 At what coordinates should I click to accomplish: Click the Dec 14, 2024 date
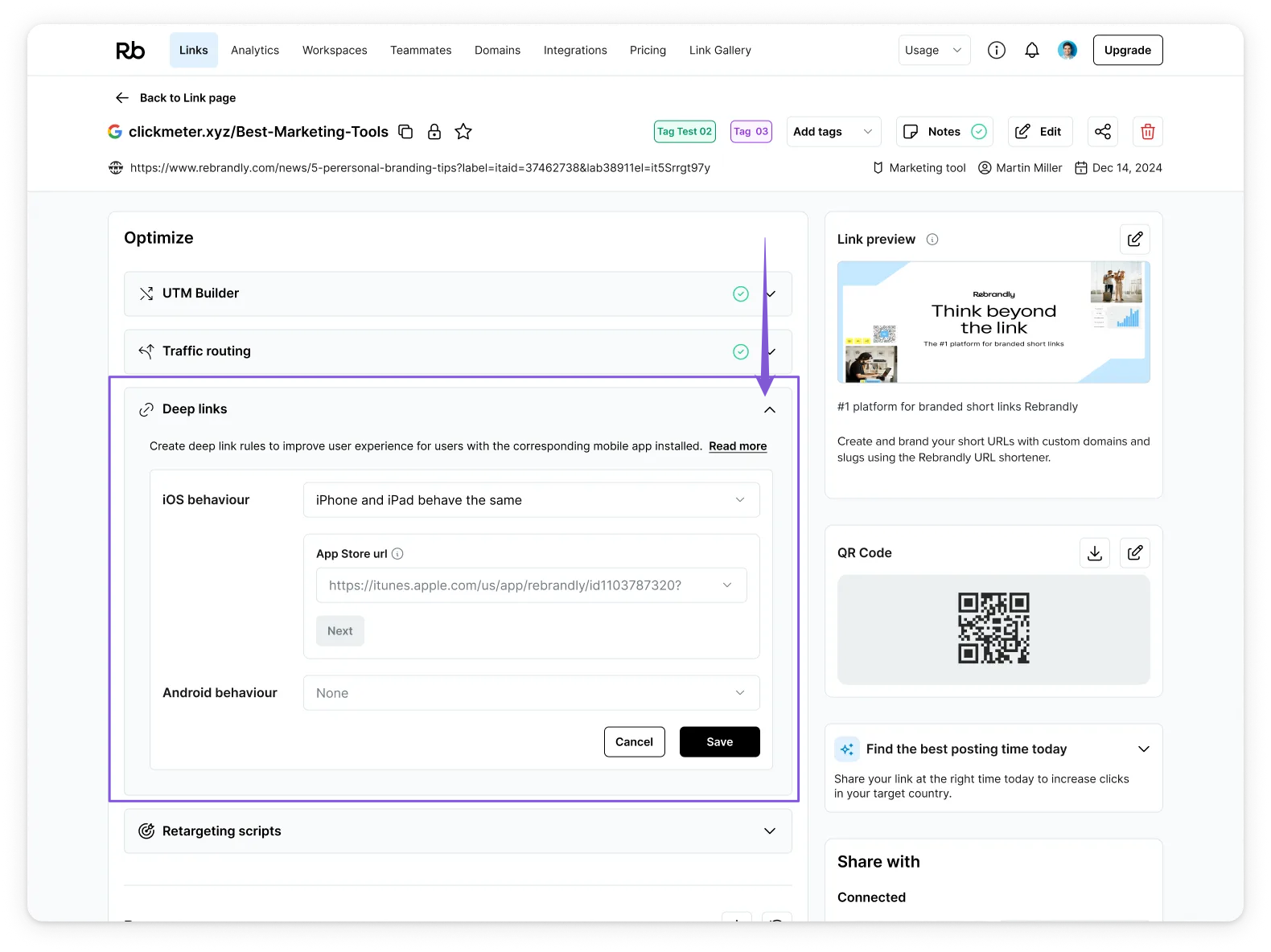click(1127, 168)
